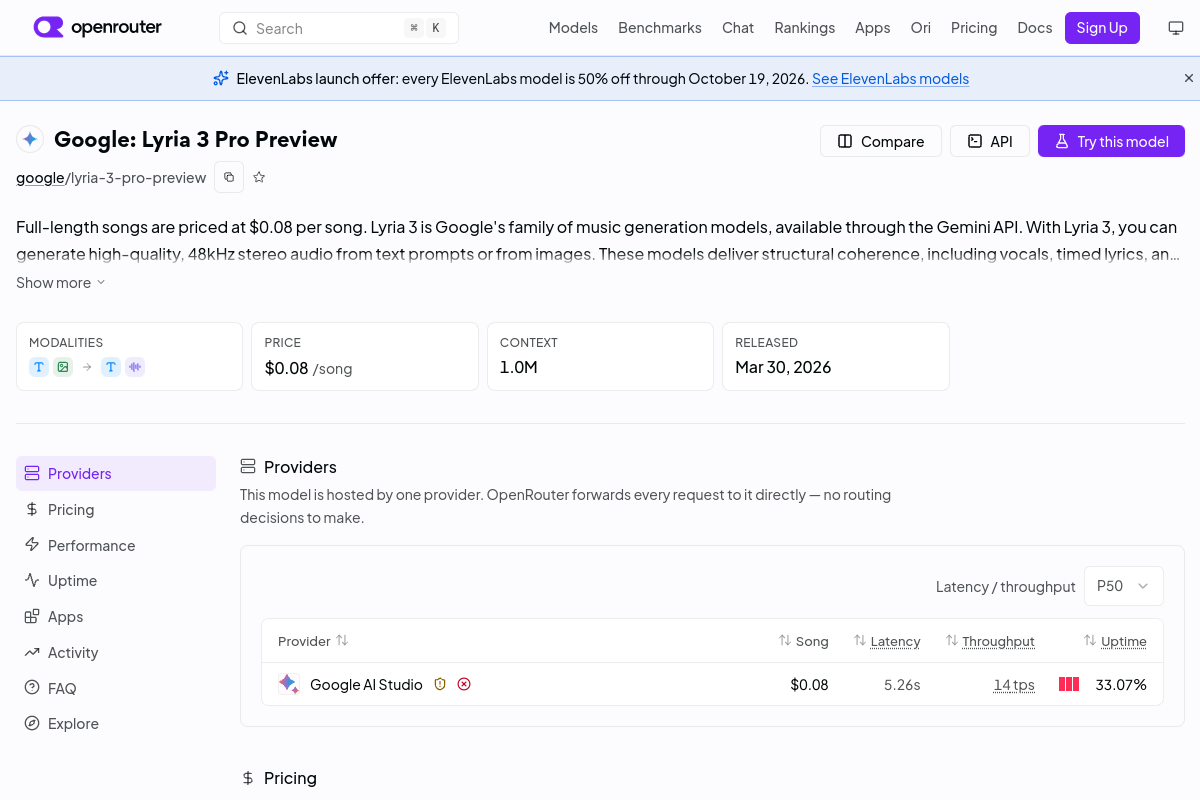Click the $0.08 song price cell
Screen dimensions: 1200x800
pyautogui.click(x=809, y=685)
